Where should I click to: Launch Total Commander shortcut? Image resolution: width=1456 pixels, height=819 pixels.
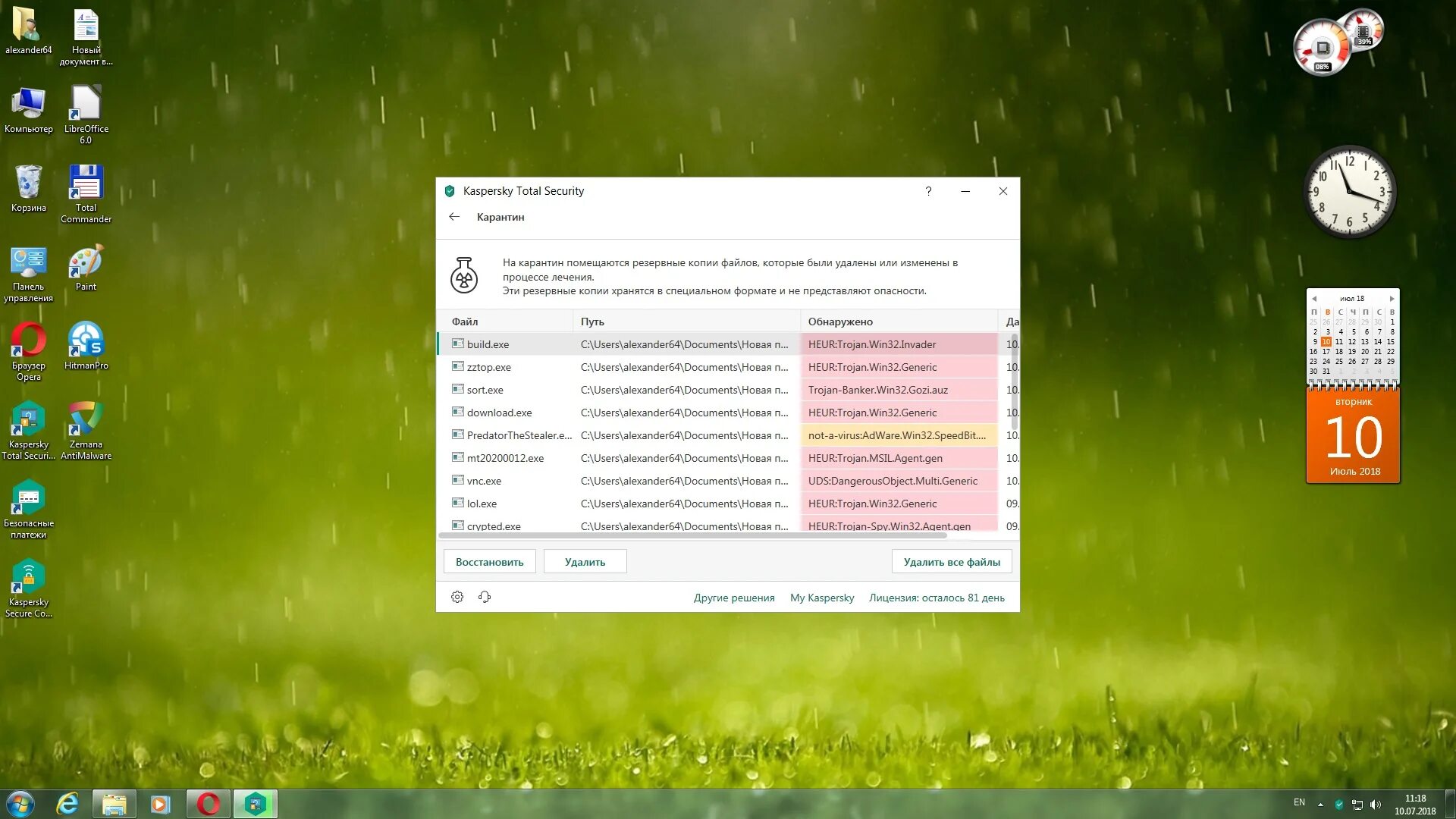(x=86, y=194)
